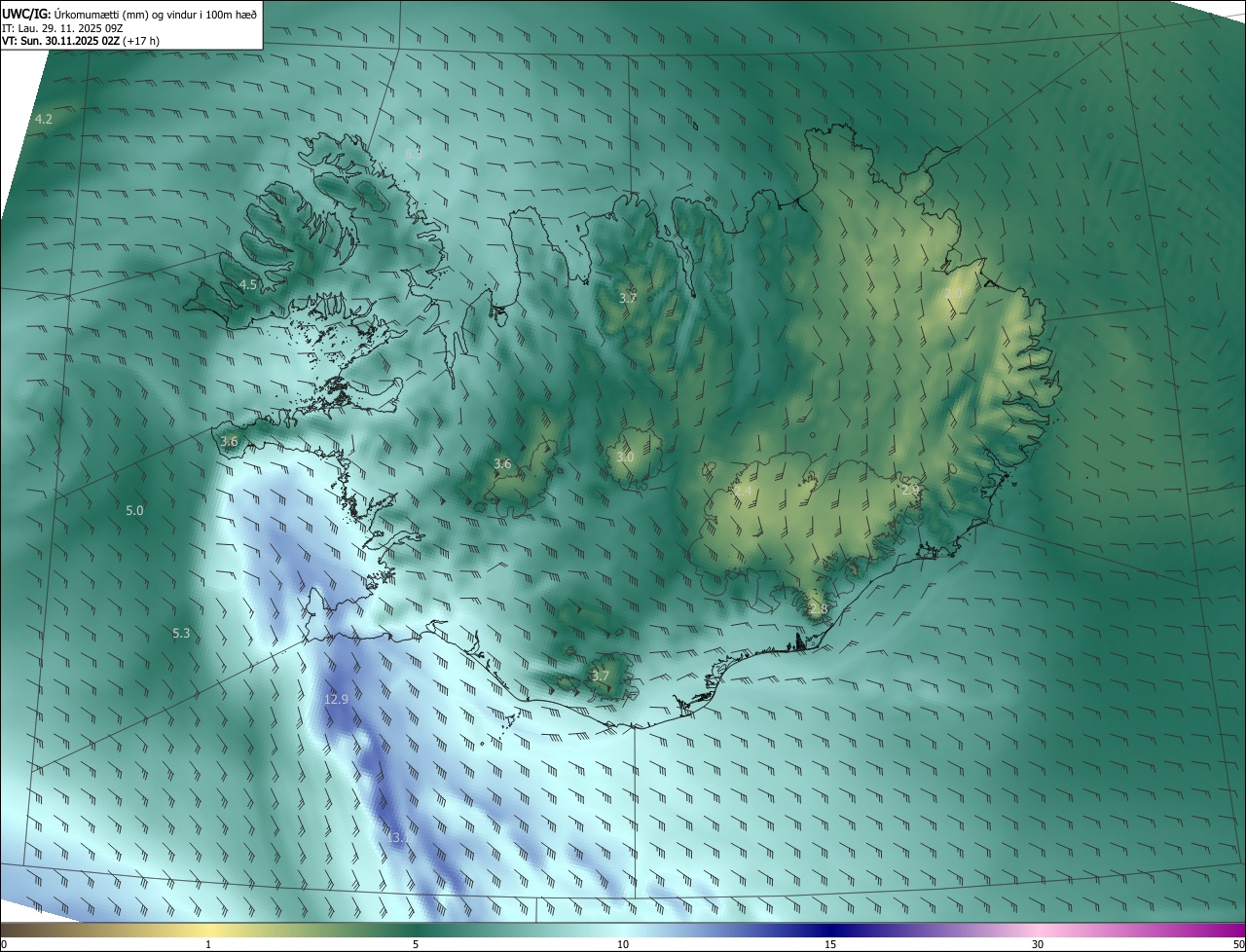
Task: Click the 2.9 value label on eastern Vatnajökull
Action: point(910,490)
